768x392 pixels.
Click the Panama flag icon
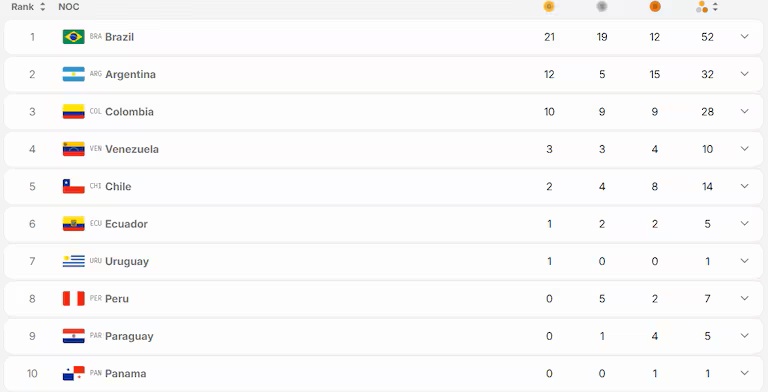(x=73, y=373)
